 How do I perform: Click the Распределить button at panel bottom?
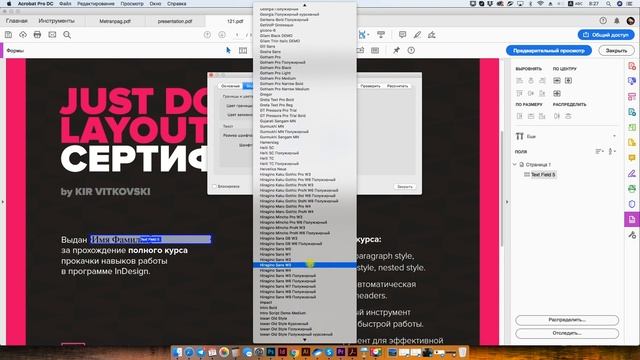pyautogui.click(x=567, y=320)
